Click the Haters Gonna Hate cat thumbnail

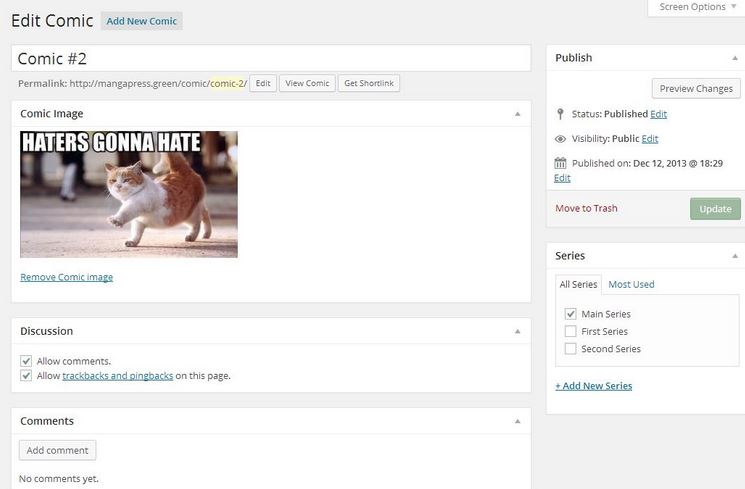(x=129, y=194)
